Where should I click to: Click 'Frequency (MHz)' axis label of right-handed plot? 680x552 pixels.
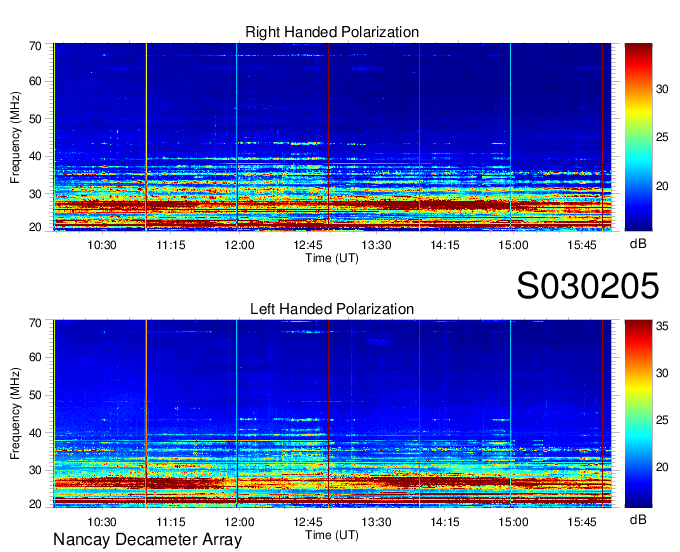pyautogui.click(x=15, y=137)
